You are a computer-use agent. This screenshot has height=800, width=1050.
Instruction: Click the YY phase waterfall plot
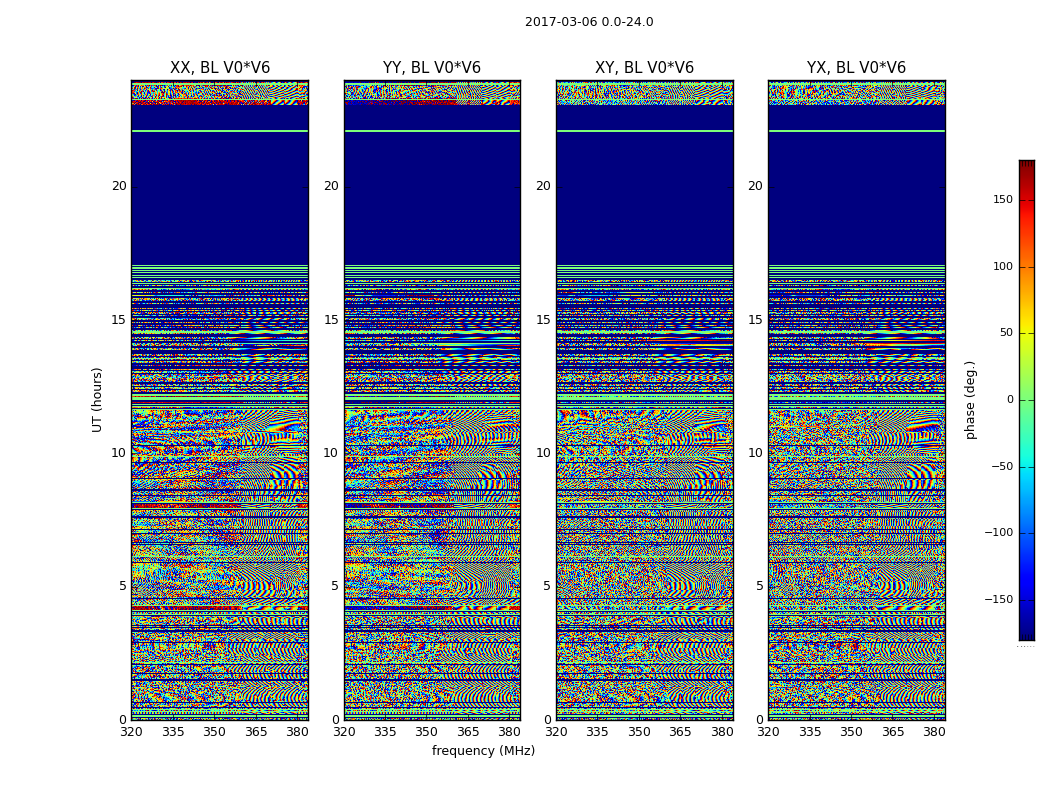(432, 400)
